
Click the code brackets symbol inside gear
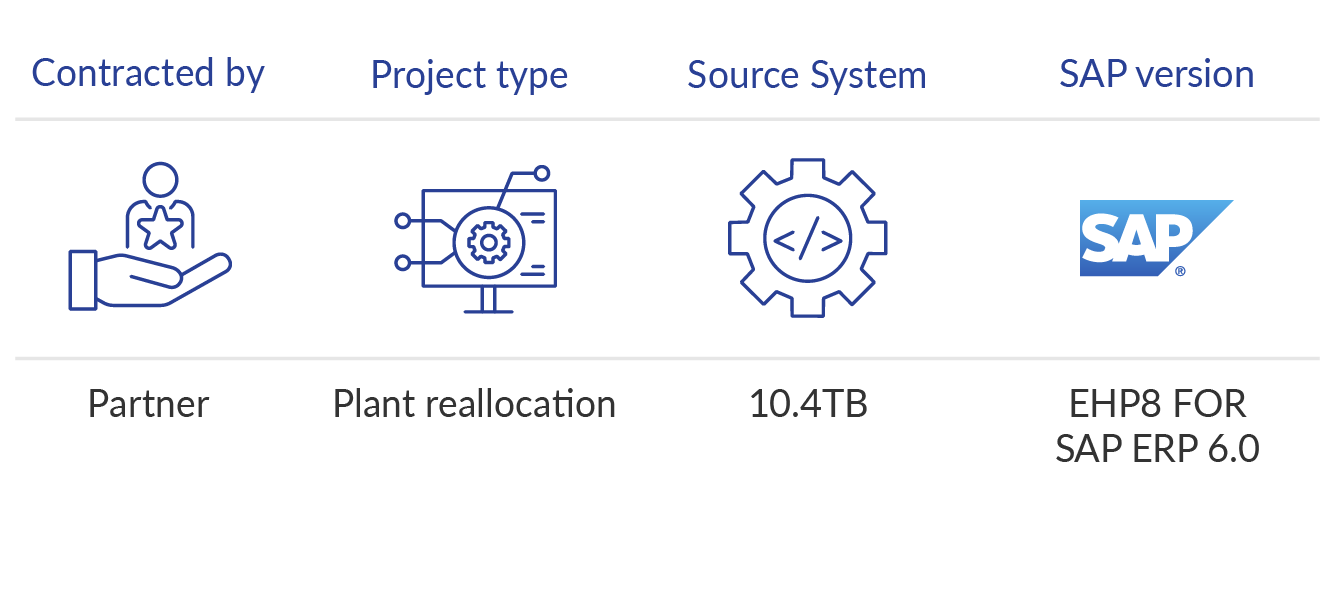(807, 239)
